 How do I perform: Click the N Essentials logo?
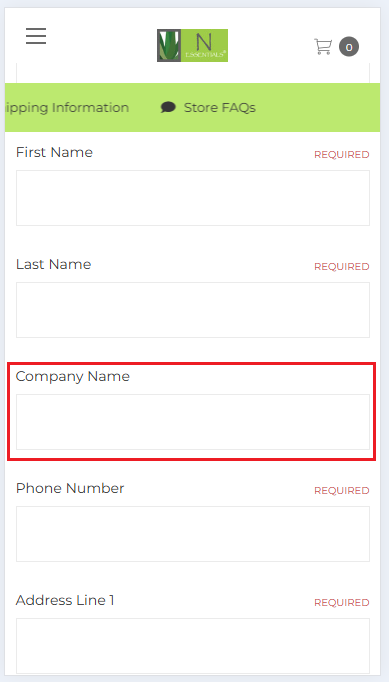192,45
